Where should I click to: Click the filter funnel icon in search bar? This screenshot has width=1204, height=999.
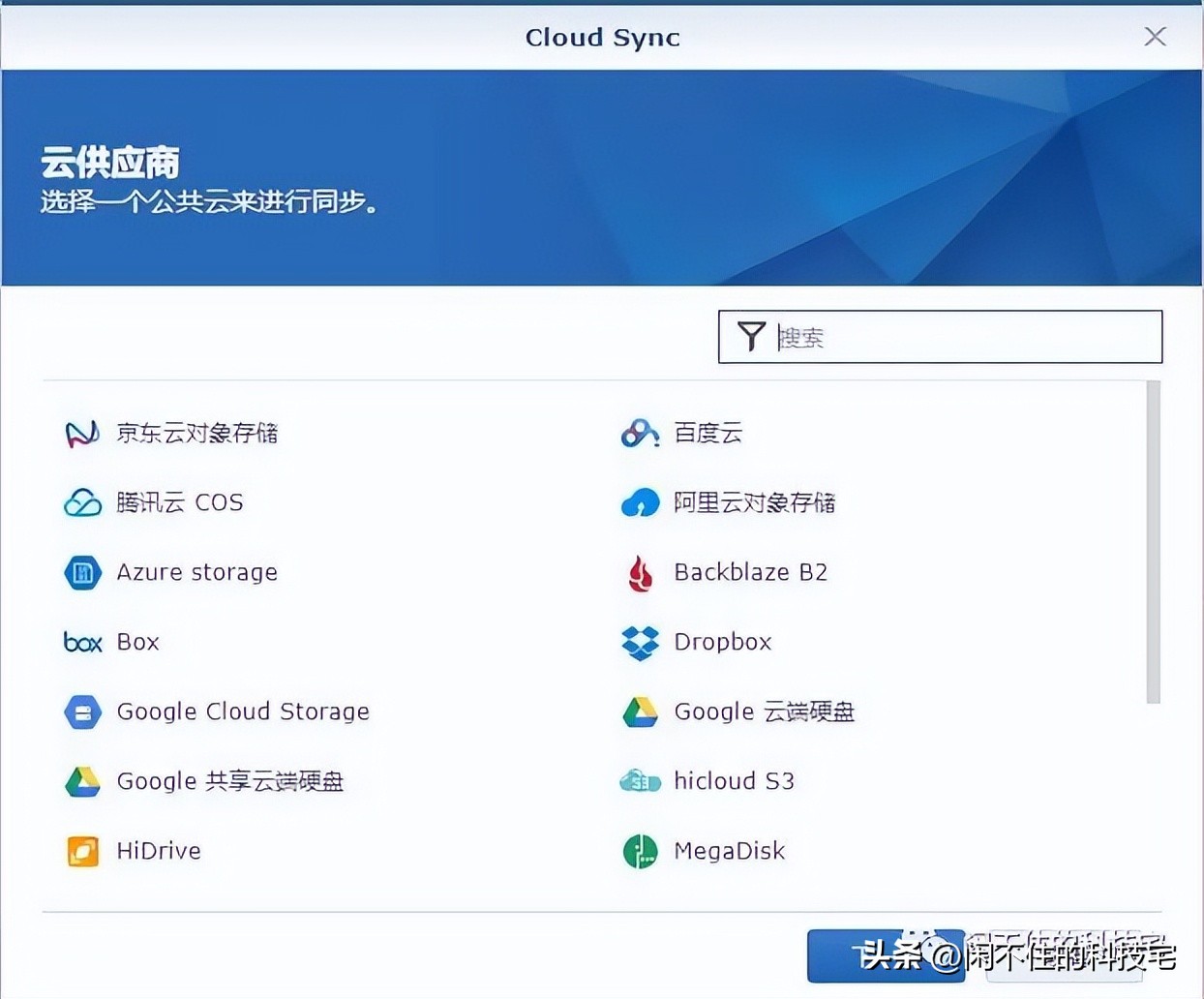point(752,336)
